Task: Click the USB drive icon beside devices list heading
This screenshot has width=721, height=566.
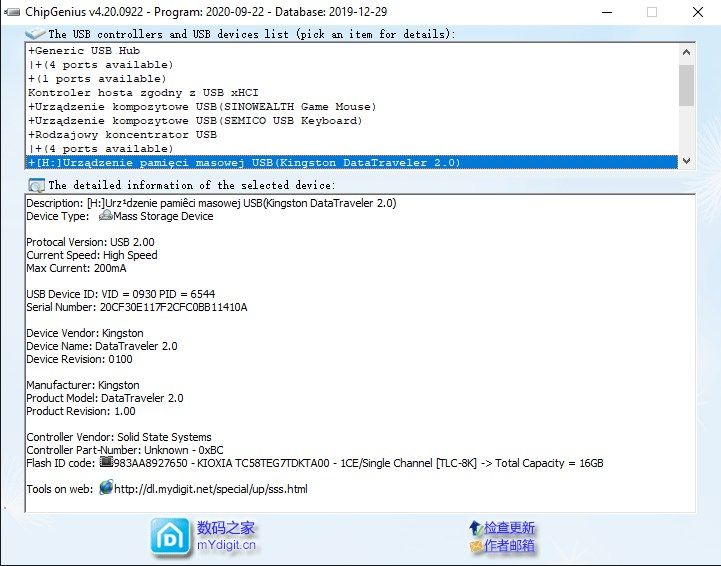Action: coord(35,34)
